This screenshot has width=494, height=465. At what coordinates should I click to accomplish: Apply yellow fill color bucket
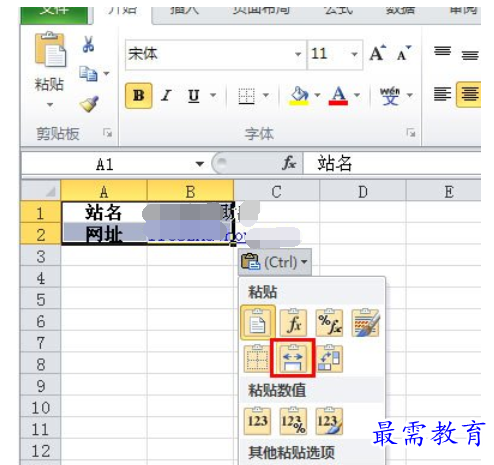(x=299, y=96)
